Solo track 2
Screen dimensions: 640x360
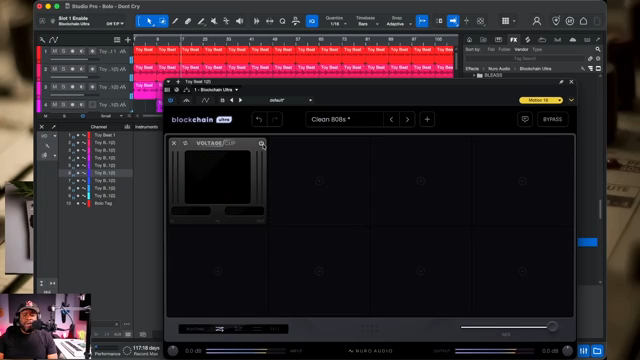tap(63, 69)
